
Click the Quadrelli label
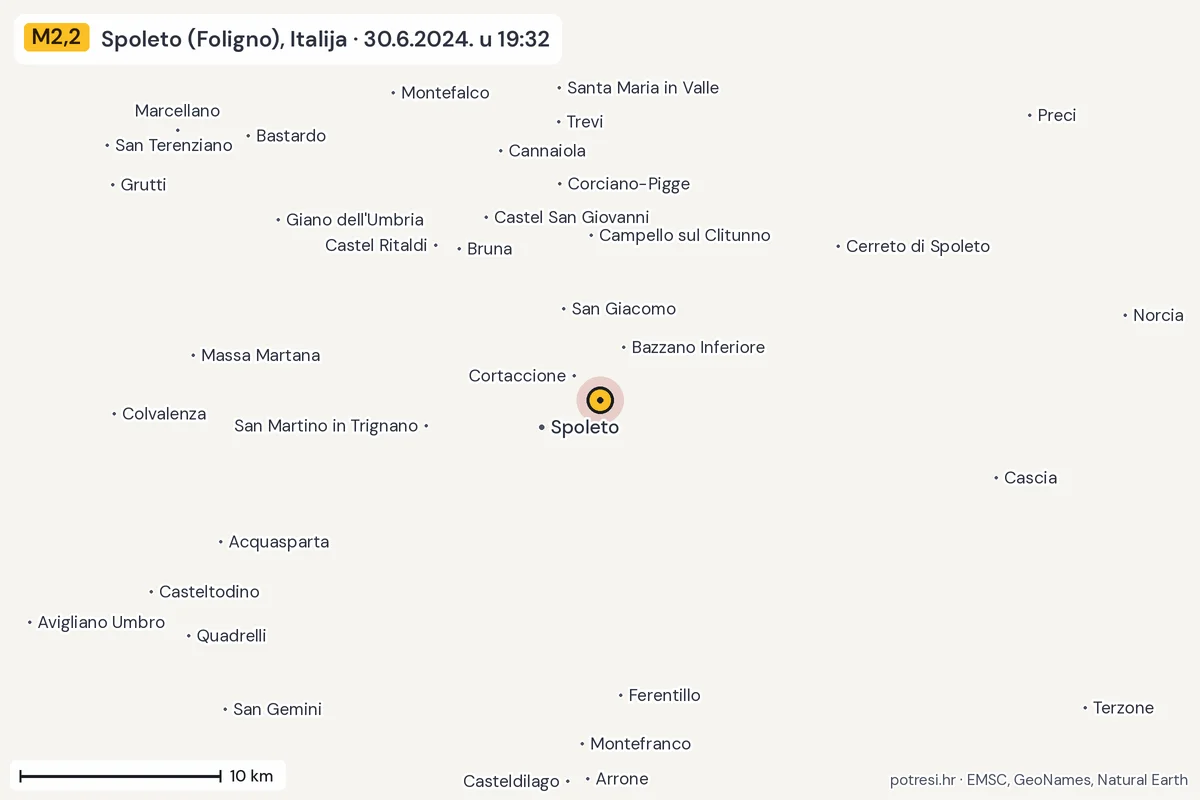(x=231, y=636)
